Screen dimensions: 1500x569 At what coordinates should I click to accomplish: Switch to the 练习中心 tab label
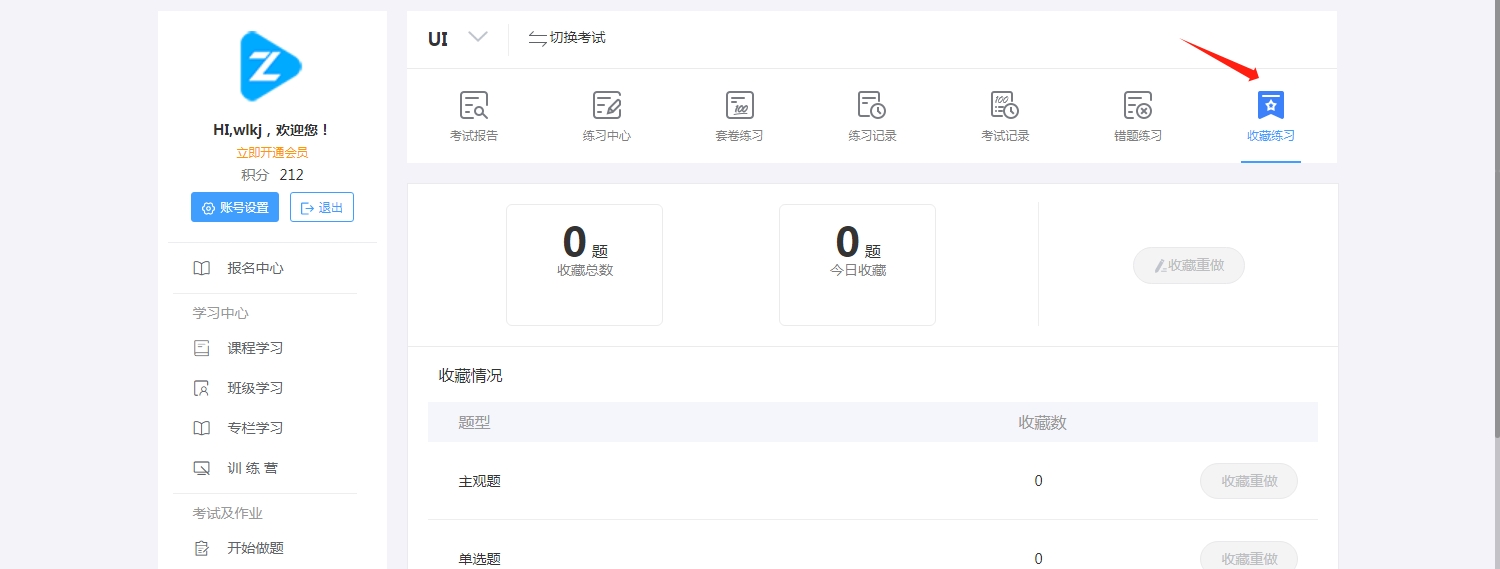pyautogui.click(x=607, y=136)
